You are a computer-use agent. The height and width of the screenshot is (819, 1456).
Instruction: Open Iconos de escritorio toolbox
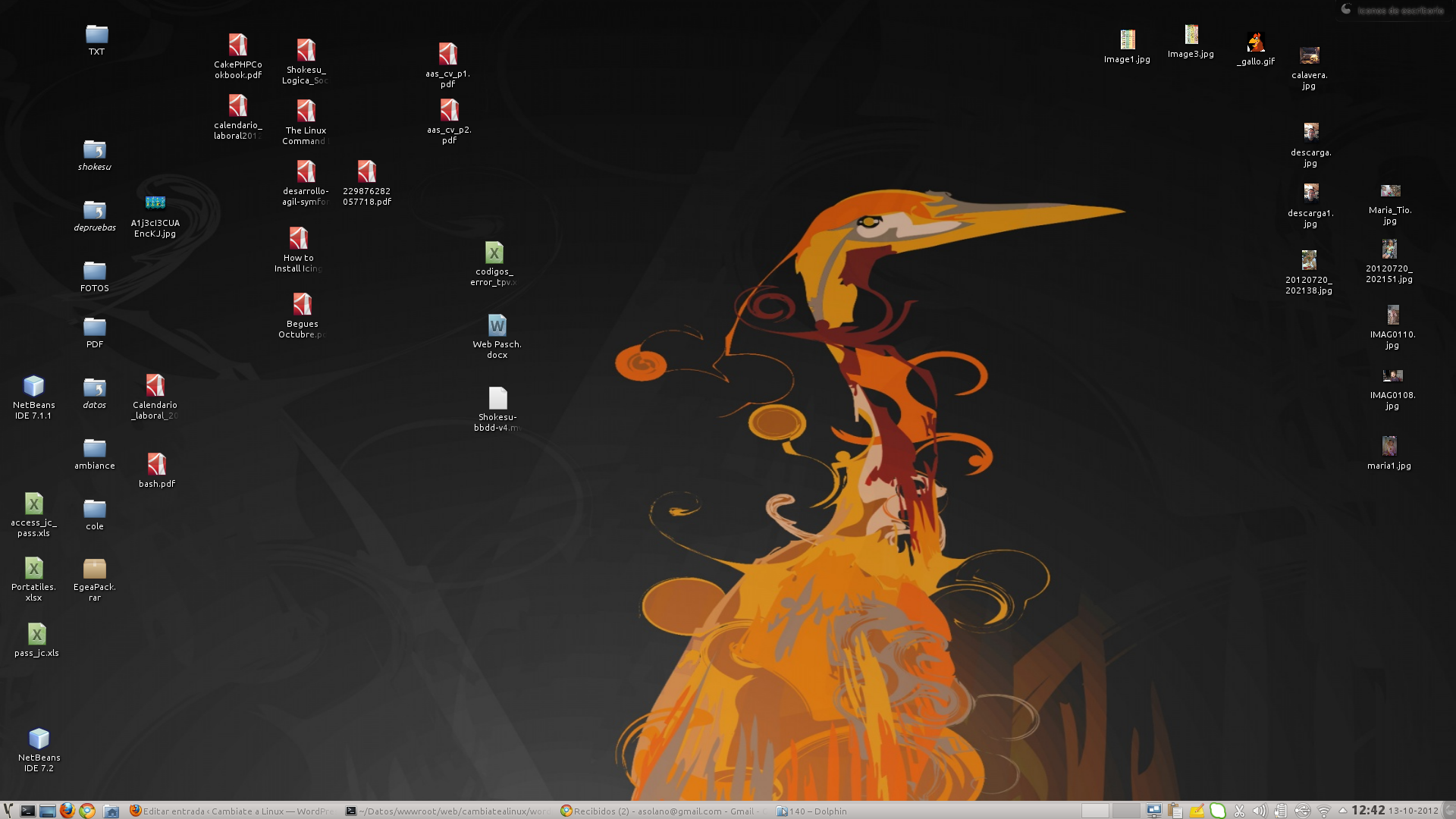[1394, 10]
